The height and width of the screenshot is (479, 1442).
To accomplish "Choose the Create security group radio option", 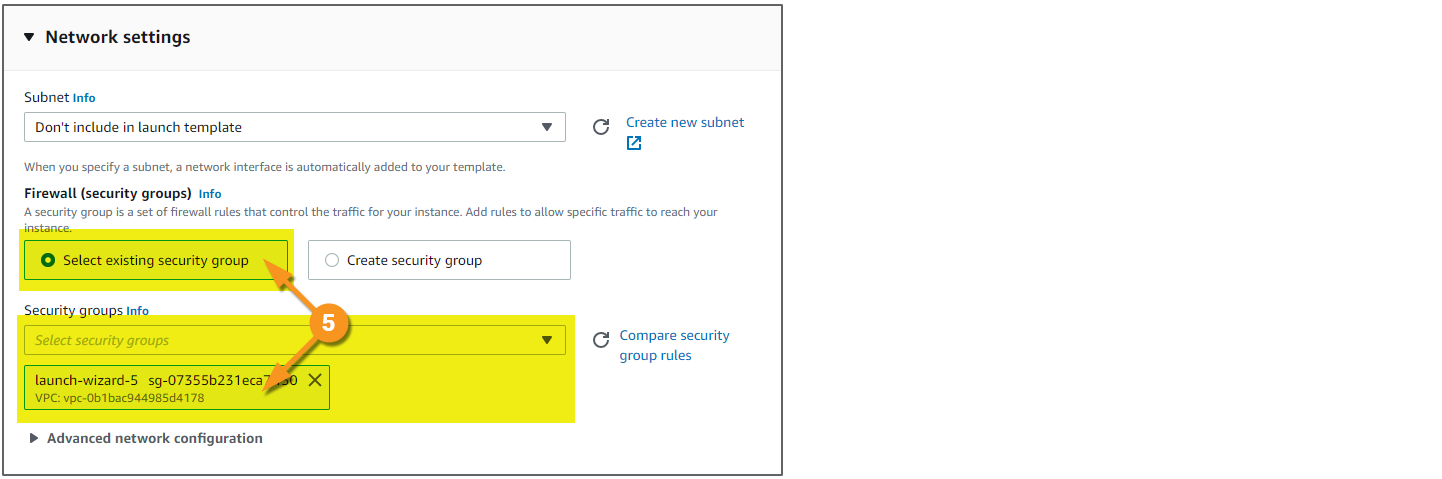I will pos(332,260).
